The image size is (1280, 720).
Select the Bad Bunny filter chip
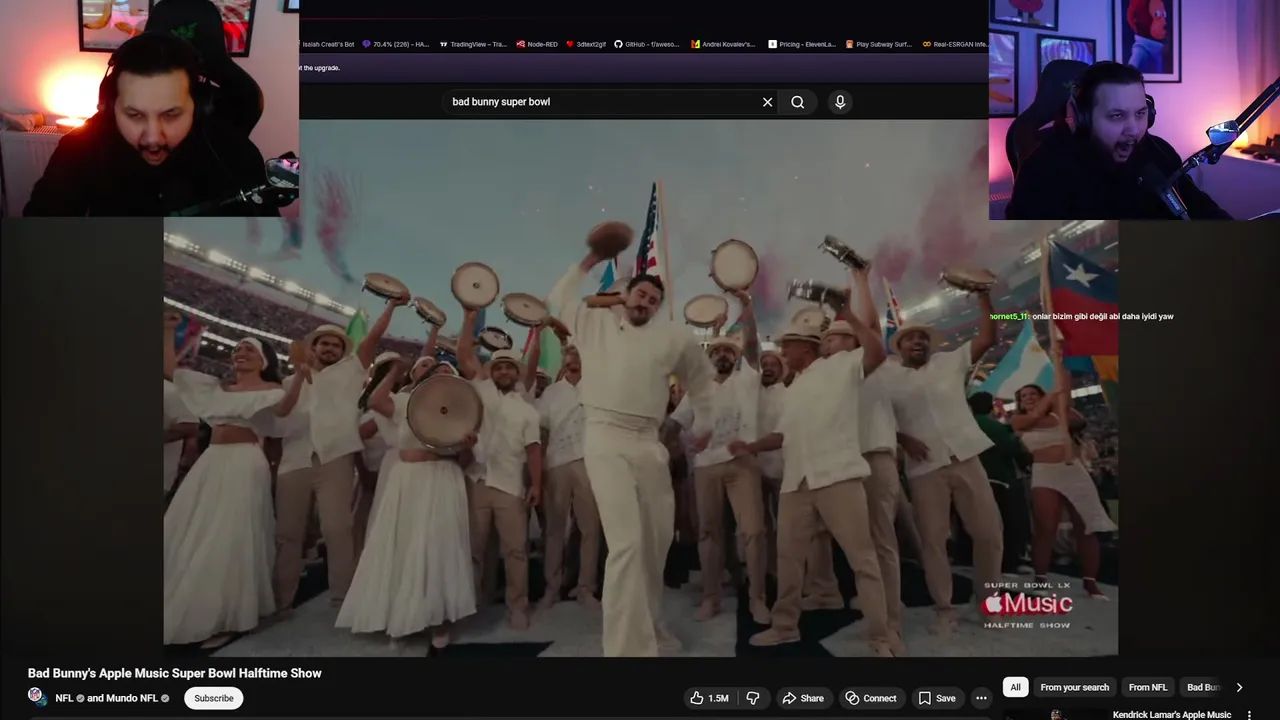click(1203, 687)
